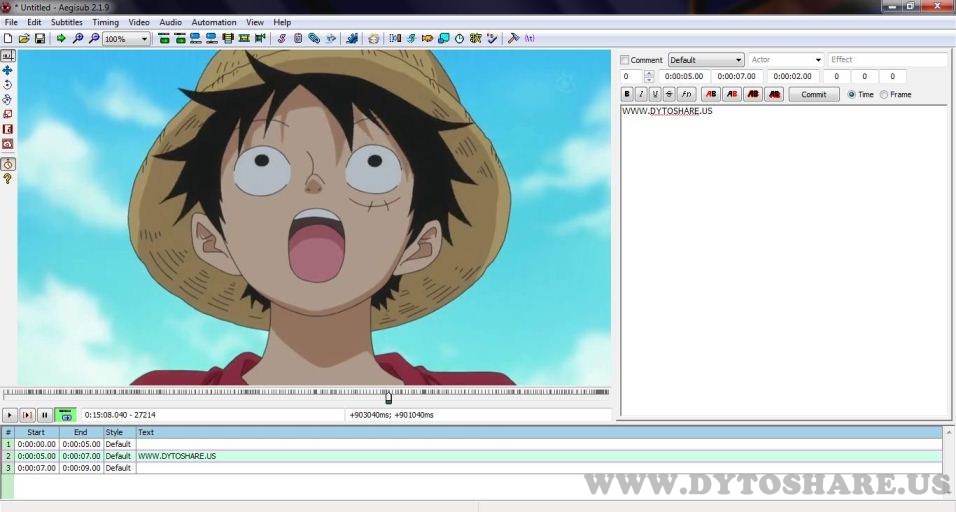Open the Audio menu

tap(171, 22)
